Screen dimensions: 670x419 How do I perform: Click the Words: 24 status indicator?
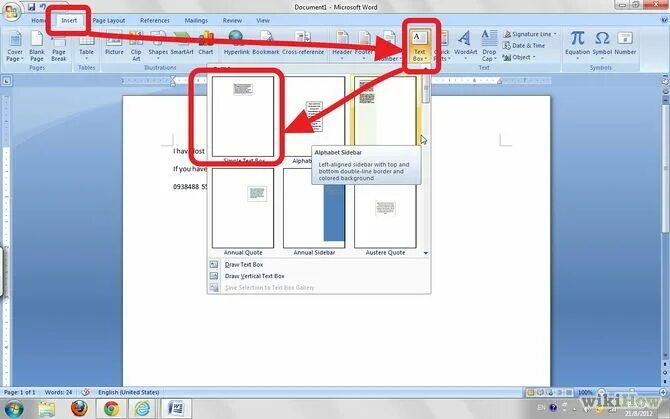(59, 392)
